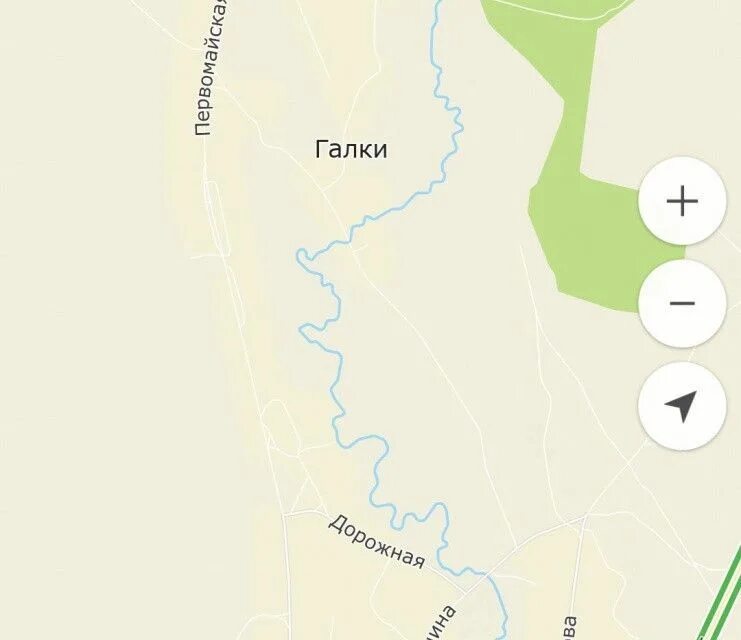The image size is (741, 640).
Task: Tap the tall river loop above Дорожная label
Action: pyautogui.click(x=439, y=515)
